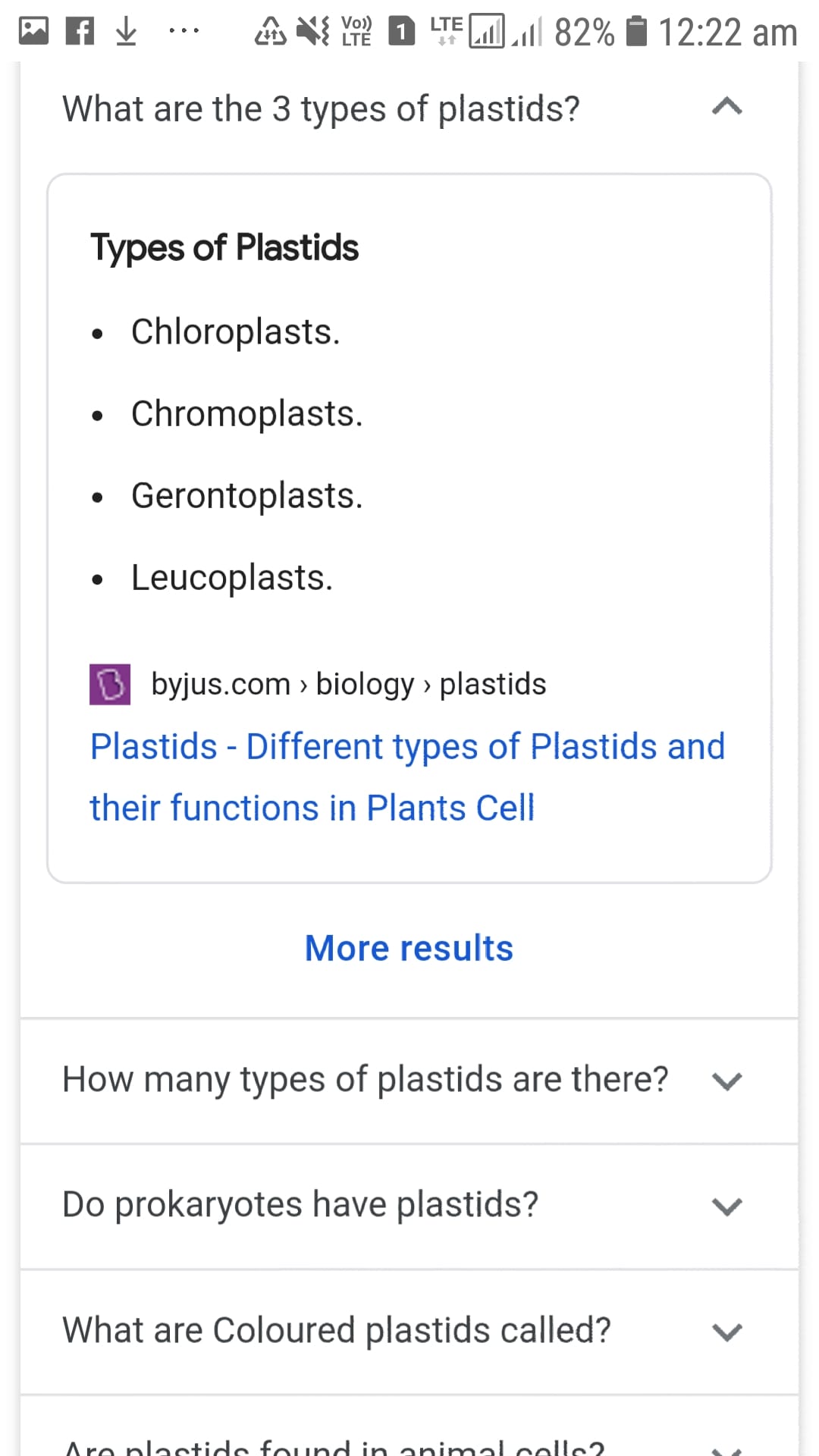Tap the recycle data-saver status icon
This screenshot has height=1456, width=819.
click(270, 31)
